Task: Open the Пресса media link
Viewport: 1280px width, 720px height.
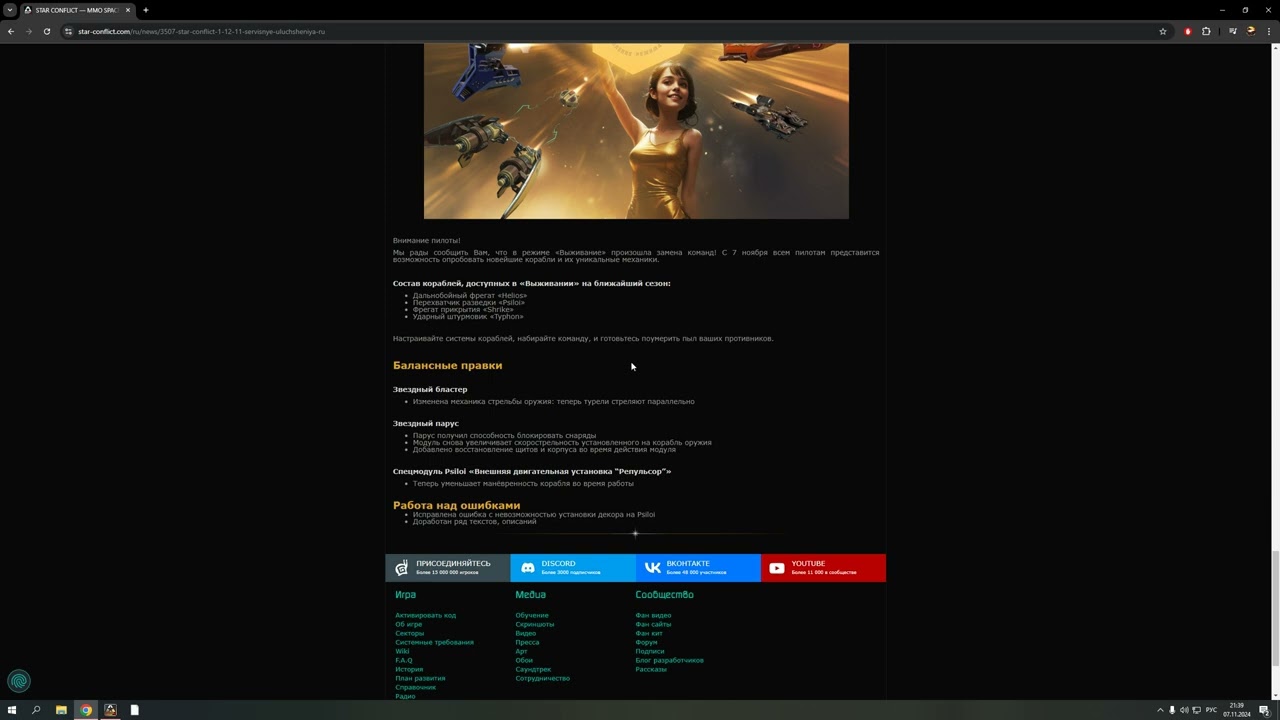Action: (x=527, y=642)
